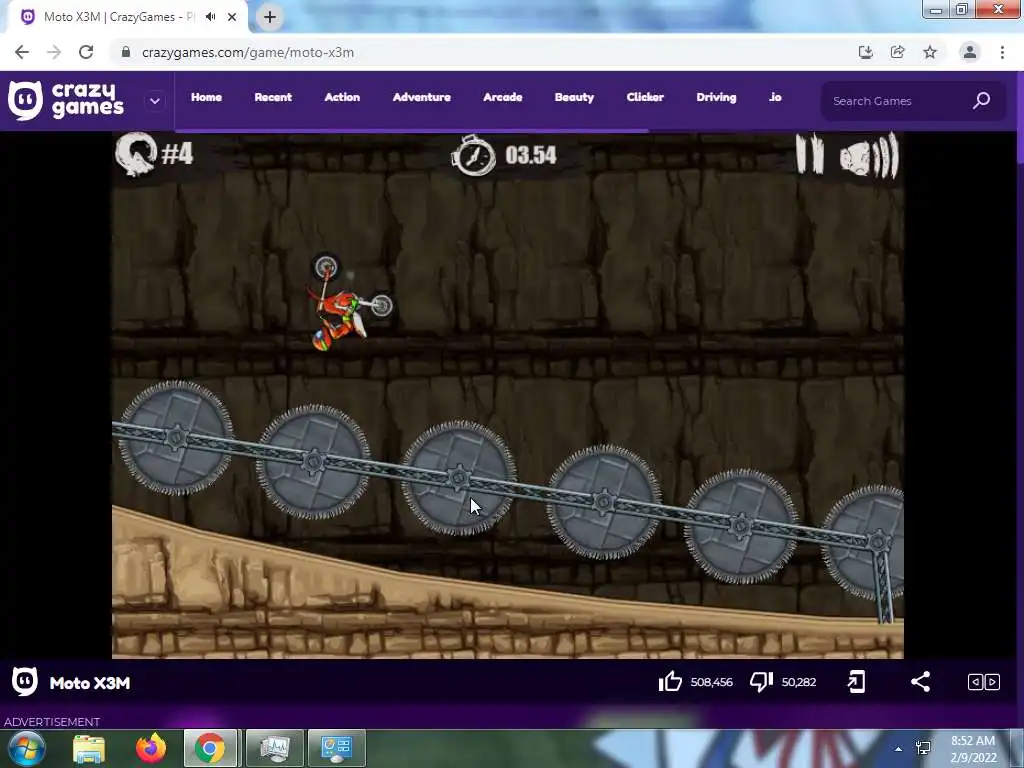1024x768 pixels.
Task: Open the Recent games category
Action: [273, 97]
